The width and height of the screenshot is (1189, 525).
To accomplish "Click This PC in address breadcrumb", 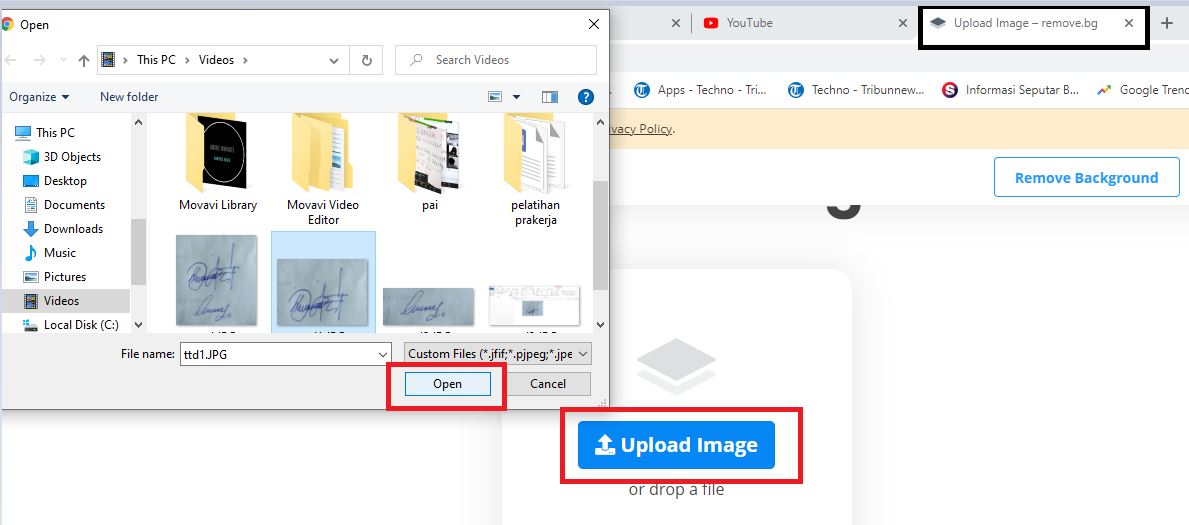I will point(156,60).
